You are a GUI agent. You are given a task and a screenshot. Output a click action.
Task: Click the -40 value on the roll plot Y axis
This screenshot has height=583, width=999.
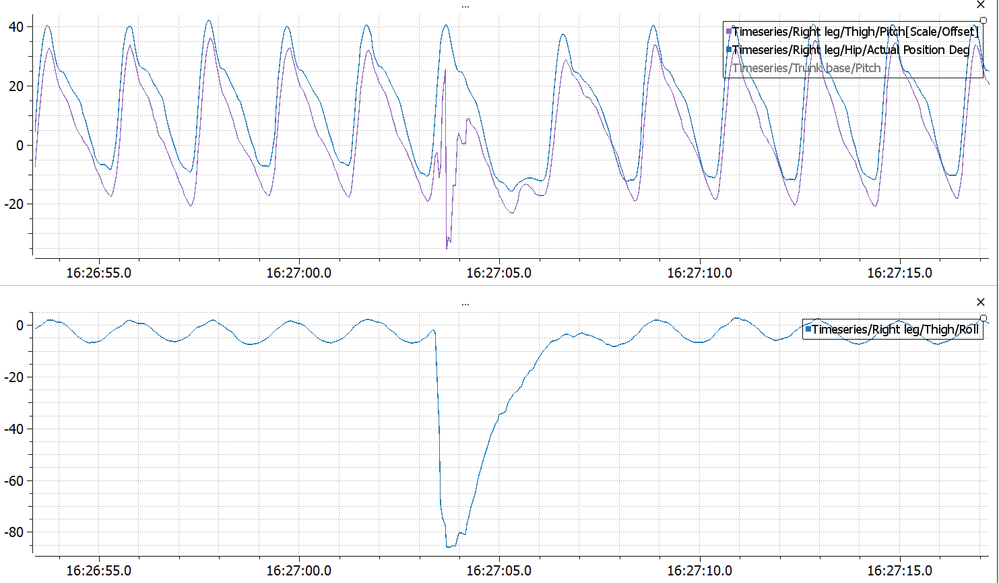point(13,429)
